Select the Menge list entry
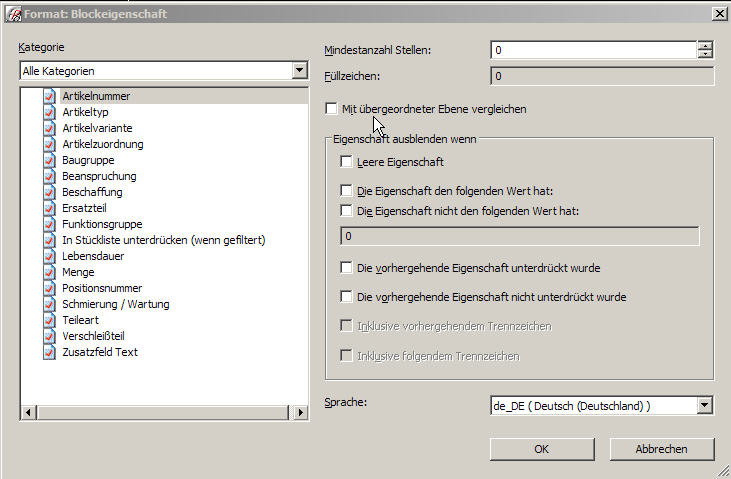The width and height of the screenshot is (731, 479). click(x=78, y=272)
